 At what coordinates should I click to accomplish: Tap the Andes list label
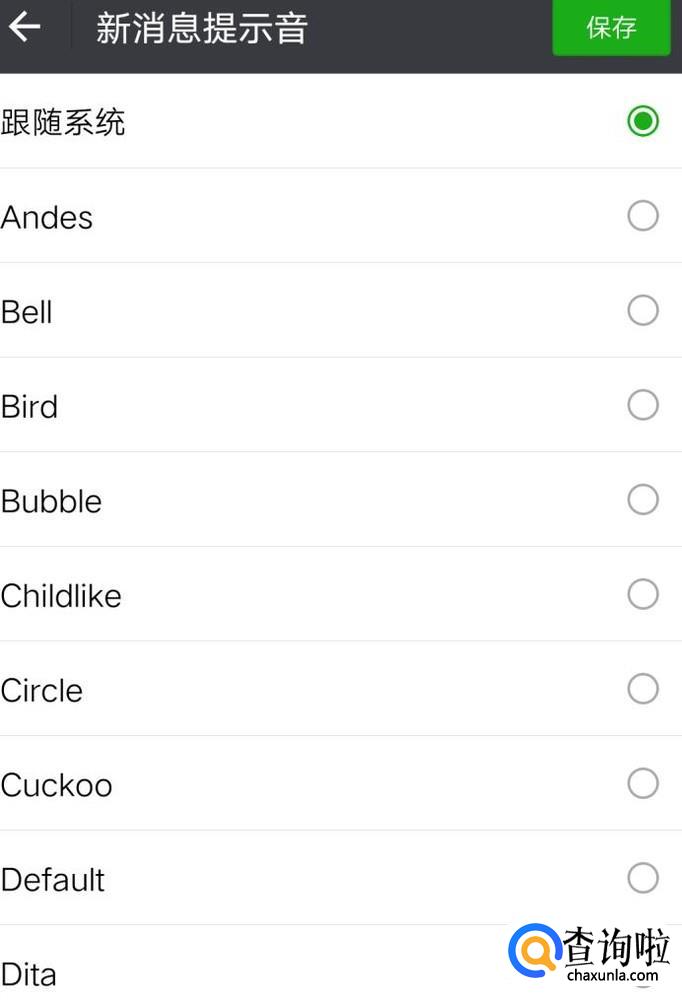47,218
